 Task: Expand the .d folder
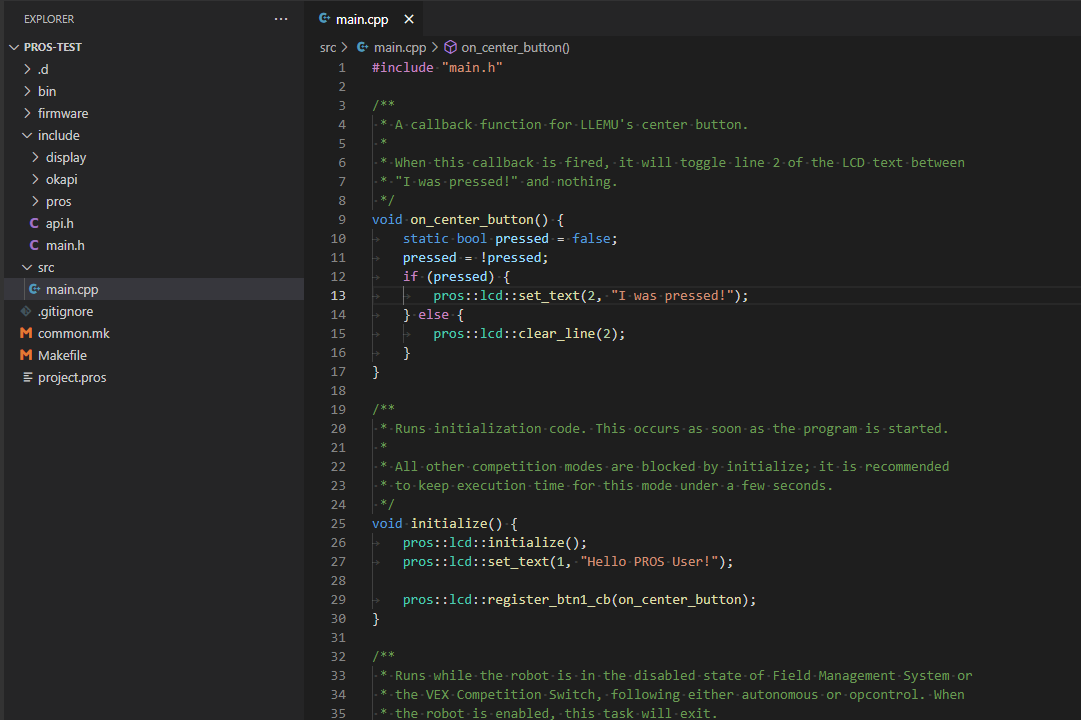(x=27, y=69)
